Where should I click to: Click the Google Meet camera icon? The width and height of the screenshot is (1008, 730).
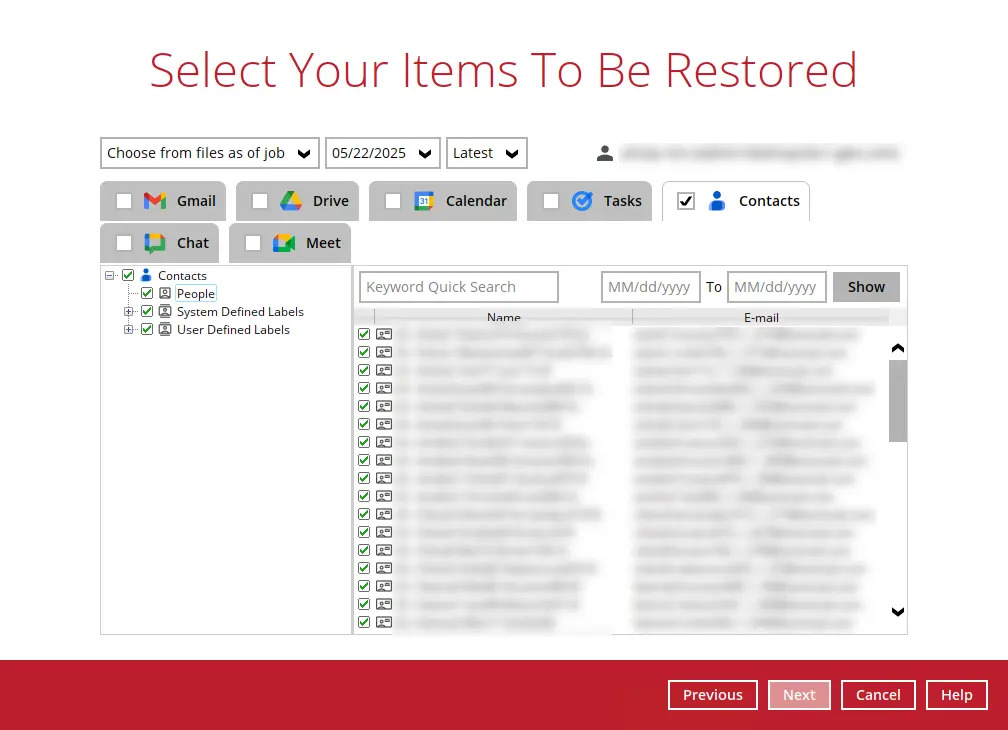coord(284,243)
